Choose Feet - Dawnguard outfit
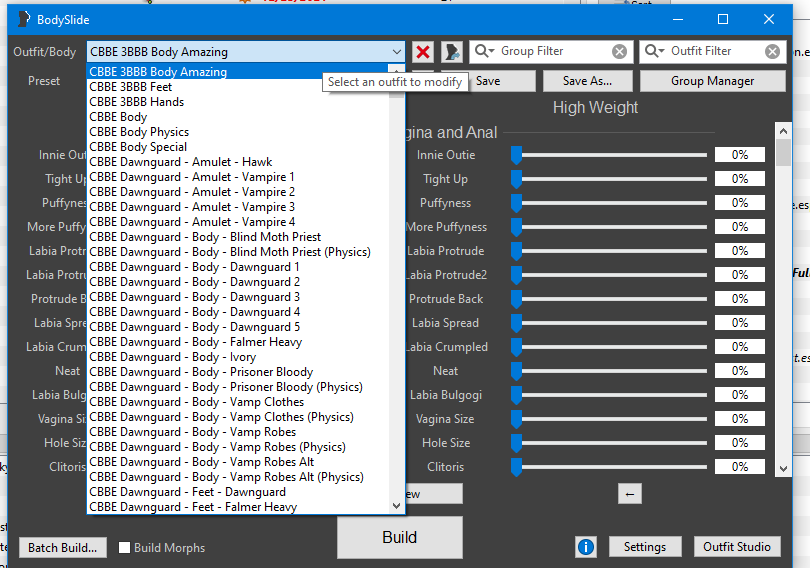 click(x=237, y=491)
